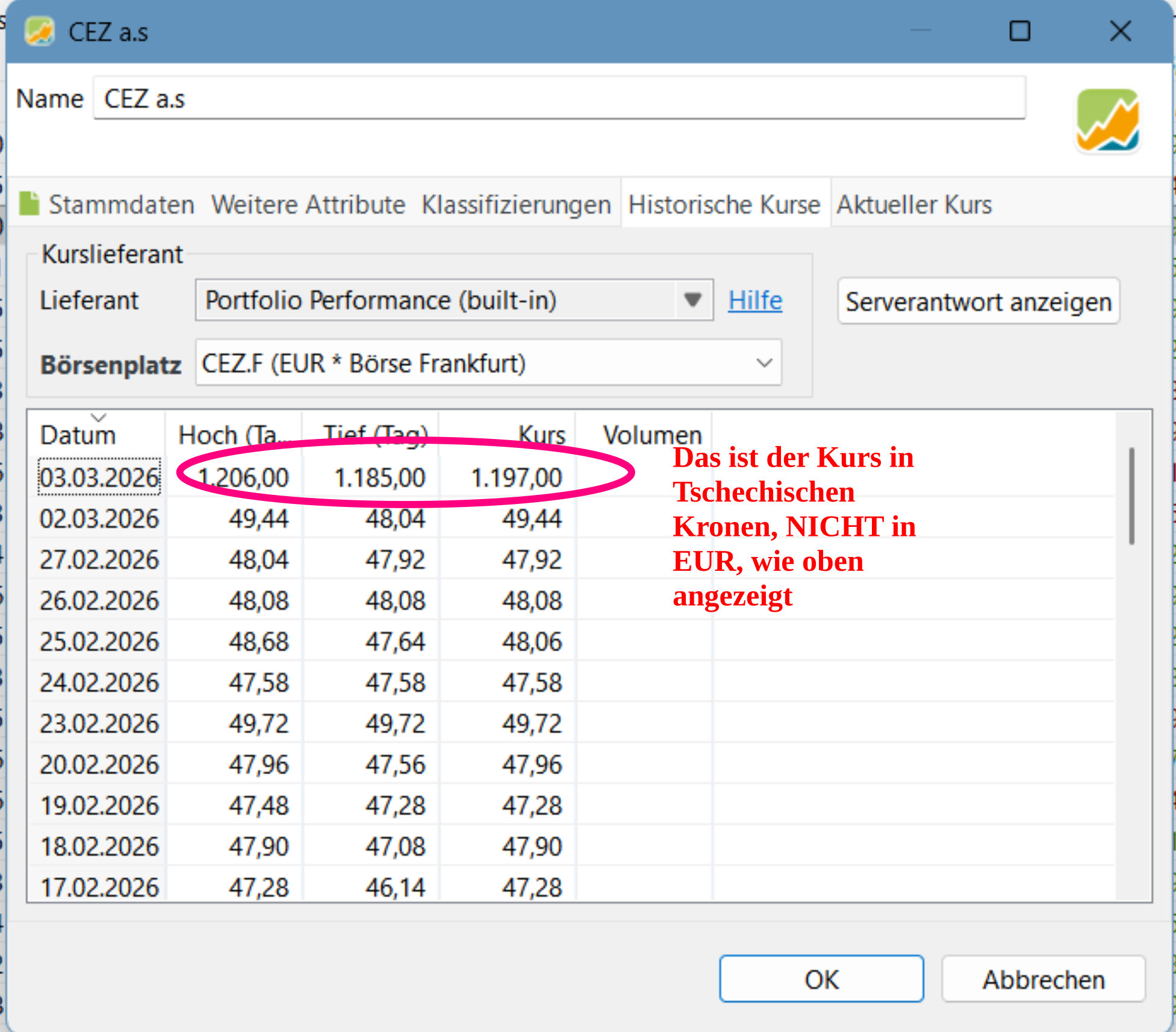The width and height of the screenshot is (1176, 1032).
Task: Click the Abbrechen button
Action: [x=1043, y=980]
